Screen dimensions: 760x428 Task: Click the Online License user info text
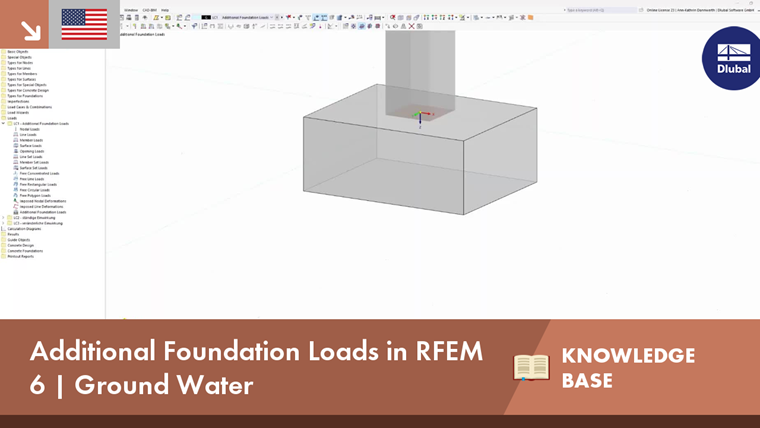tap(700, 10)
